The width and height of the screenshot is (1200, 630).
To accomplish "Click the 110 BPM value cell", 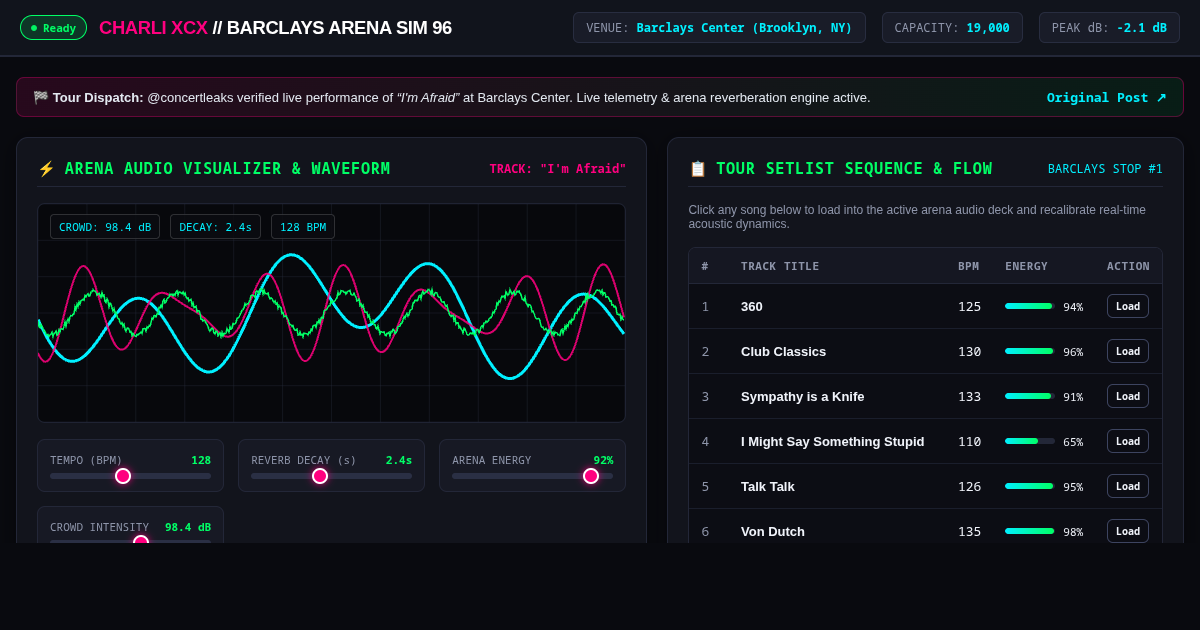I will (x=970, y=441).
